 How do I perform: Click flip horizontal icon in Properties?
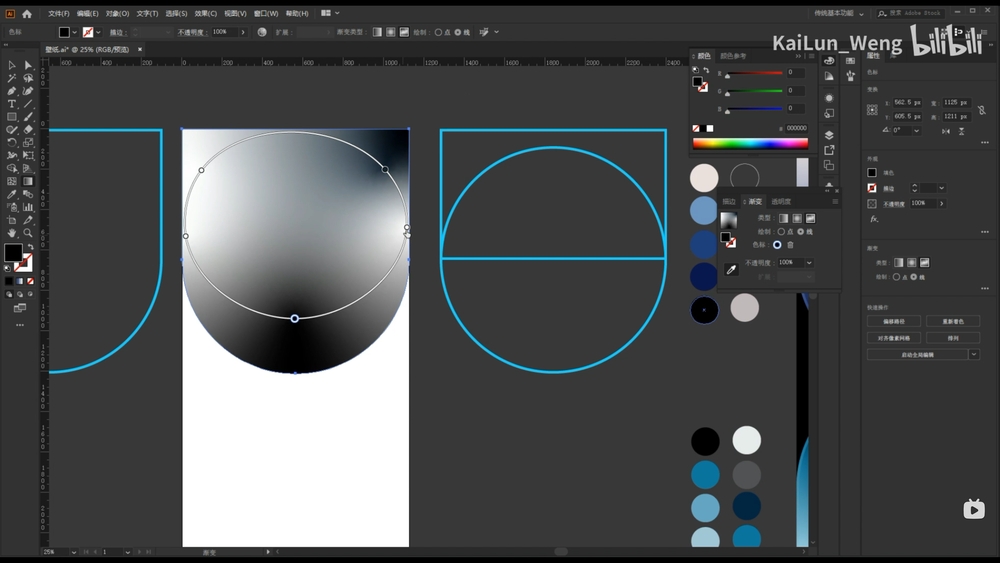coord(946,131)
